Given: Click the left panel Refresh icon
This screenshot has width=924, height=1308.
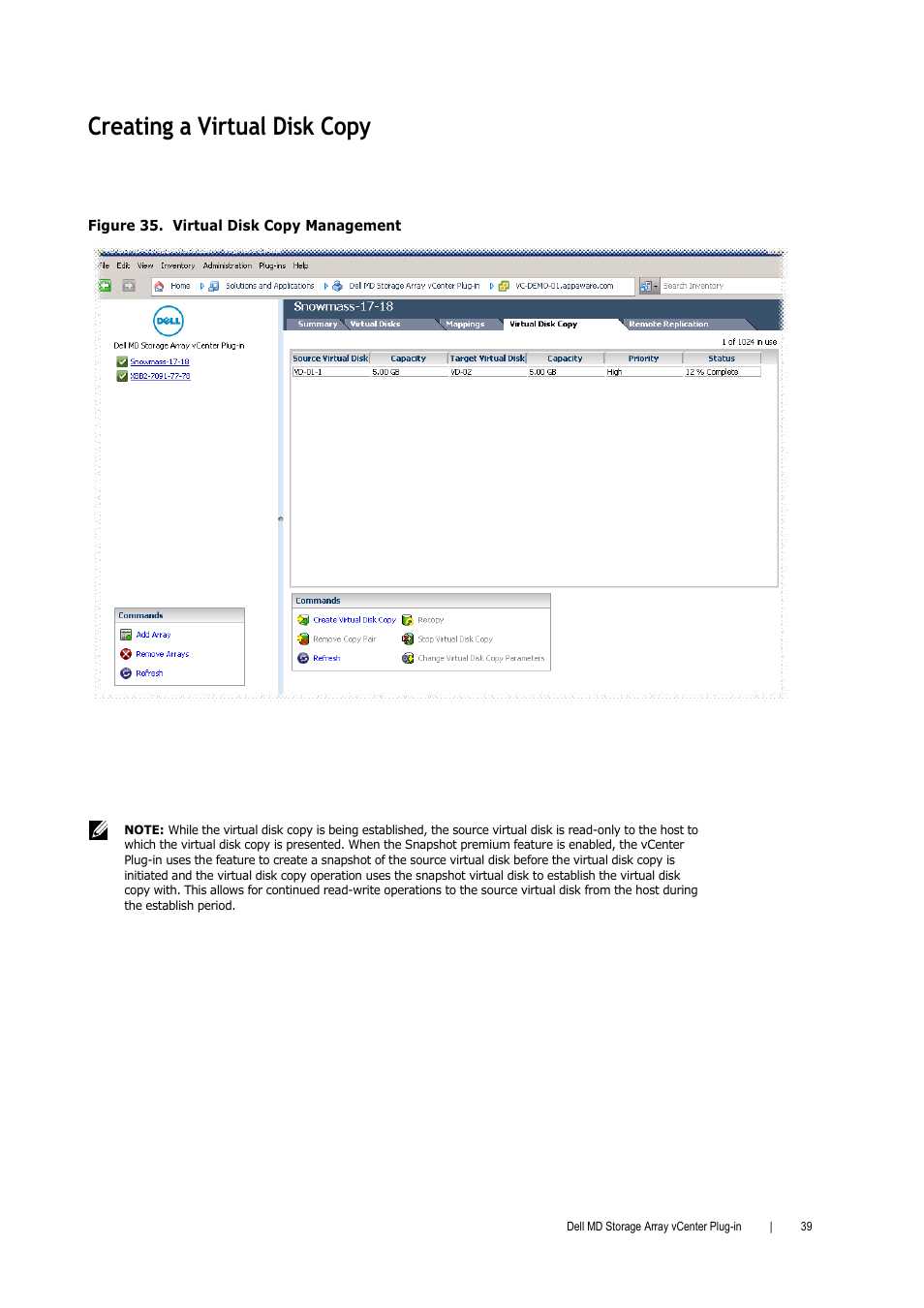Looking at the screenshot, I should pyautogui.click(x=126, y=673).
